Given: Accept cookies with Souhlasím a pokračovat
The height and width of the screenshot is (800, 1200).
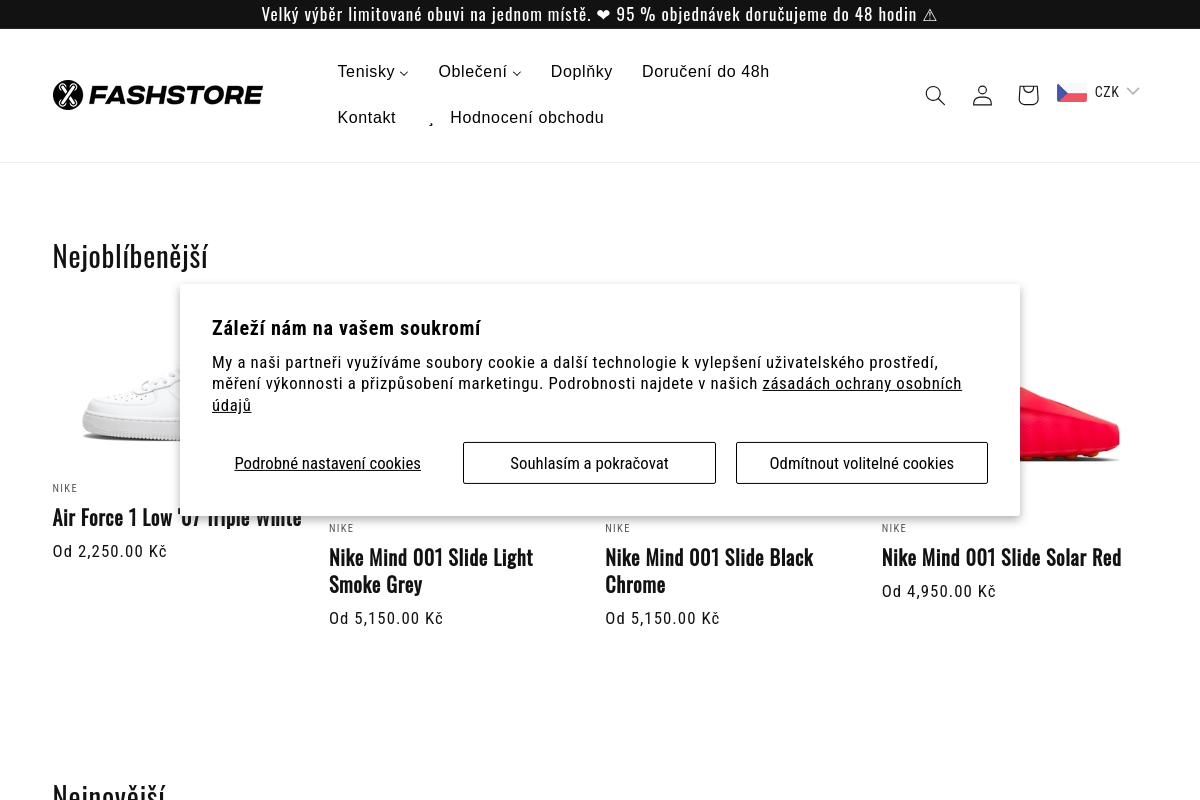Looking at the screenshot, I should pos(589,463).
